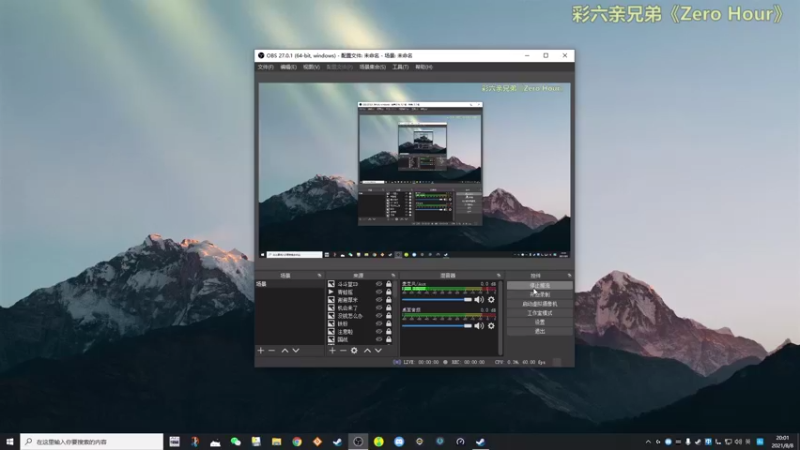Toggle lock of the second source
This screenshot has width=800, height=450.
tap(389, 292)
